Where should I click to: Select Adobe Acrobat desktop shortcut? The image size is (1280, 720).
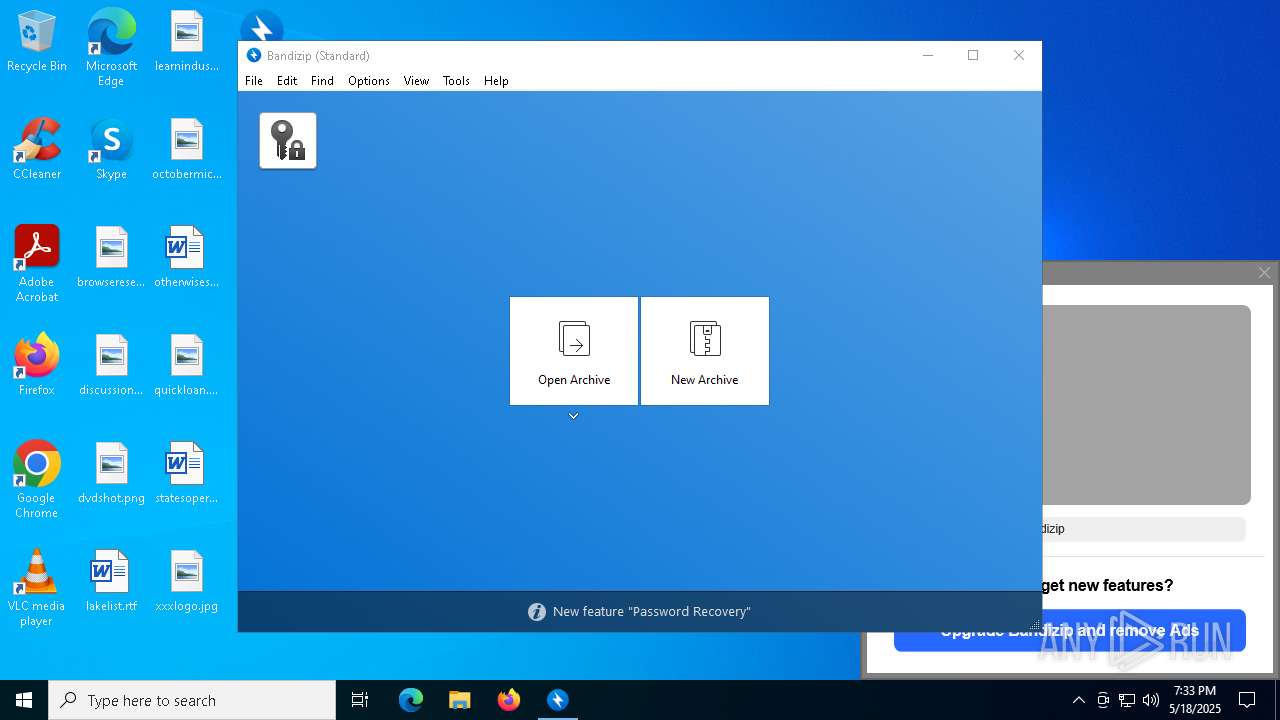[37, 264]
